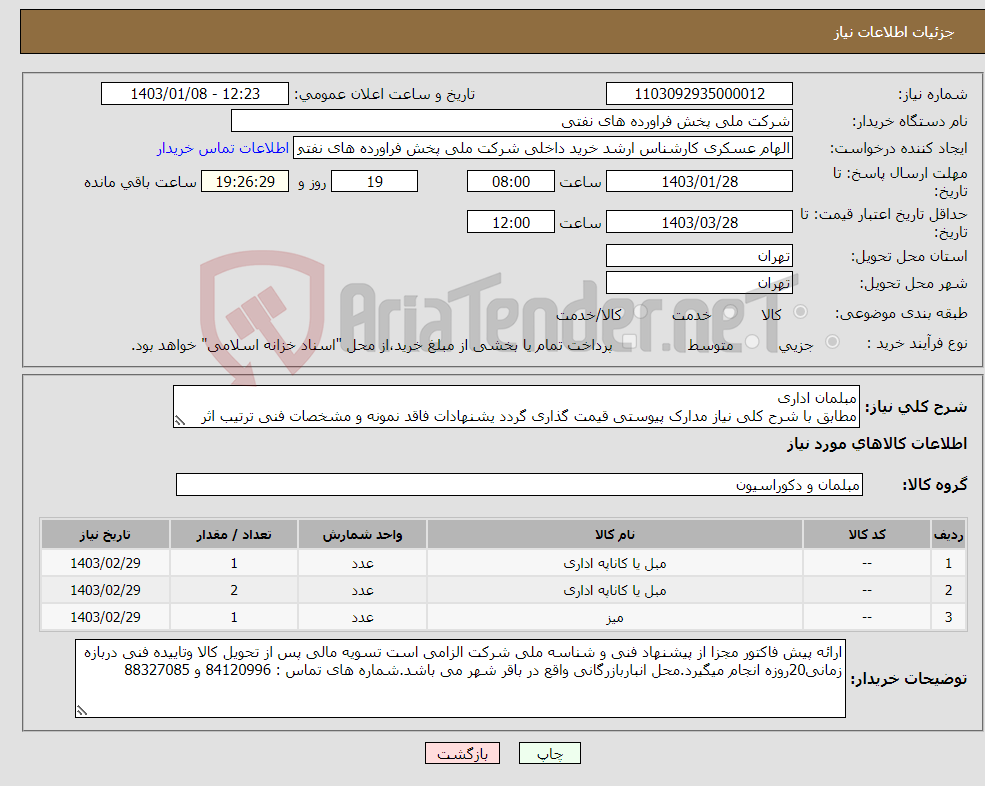Image resolution: width=985 pixels, height=786 pixels.
Task: Click the کد کالا column header
Action: pos(867,534)
